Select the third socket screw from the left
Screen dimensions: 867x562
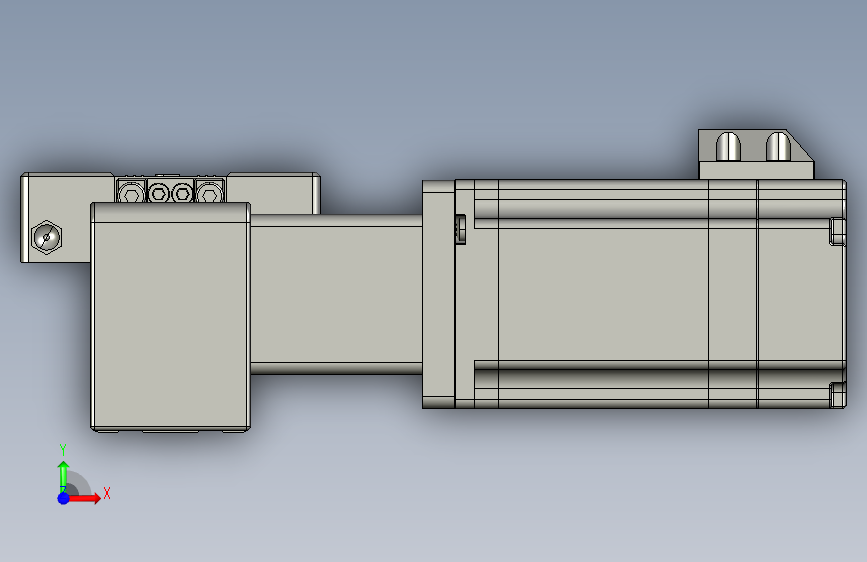(182, 192)
